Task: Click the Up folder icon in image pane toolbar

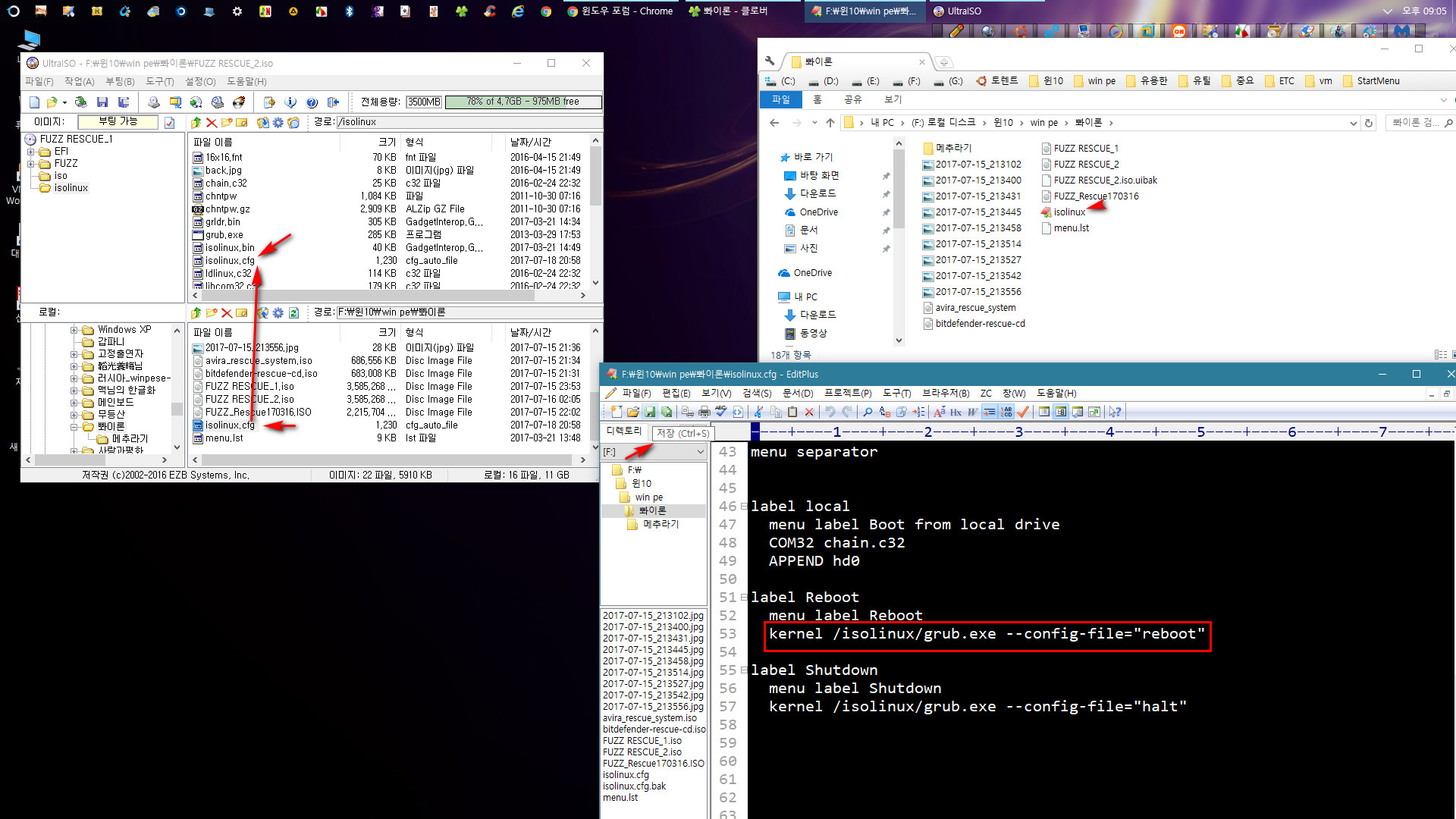Action: tap(196, 122)
